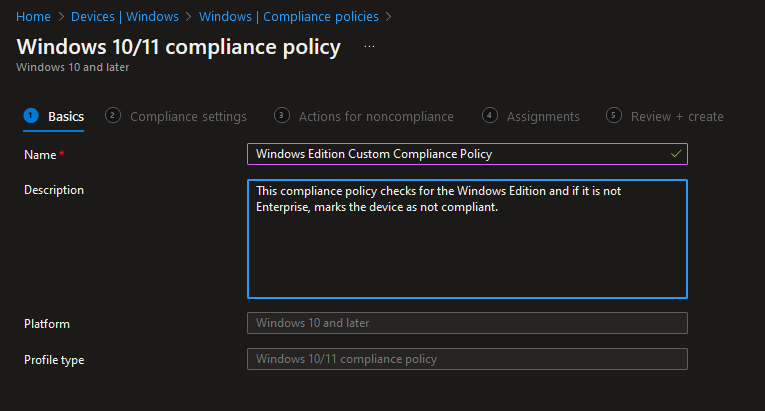Go to Devices | Windows breadcrumb
Screen dimensions: 765x411
(125, 17)
